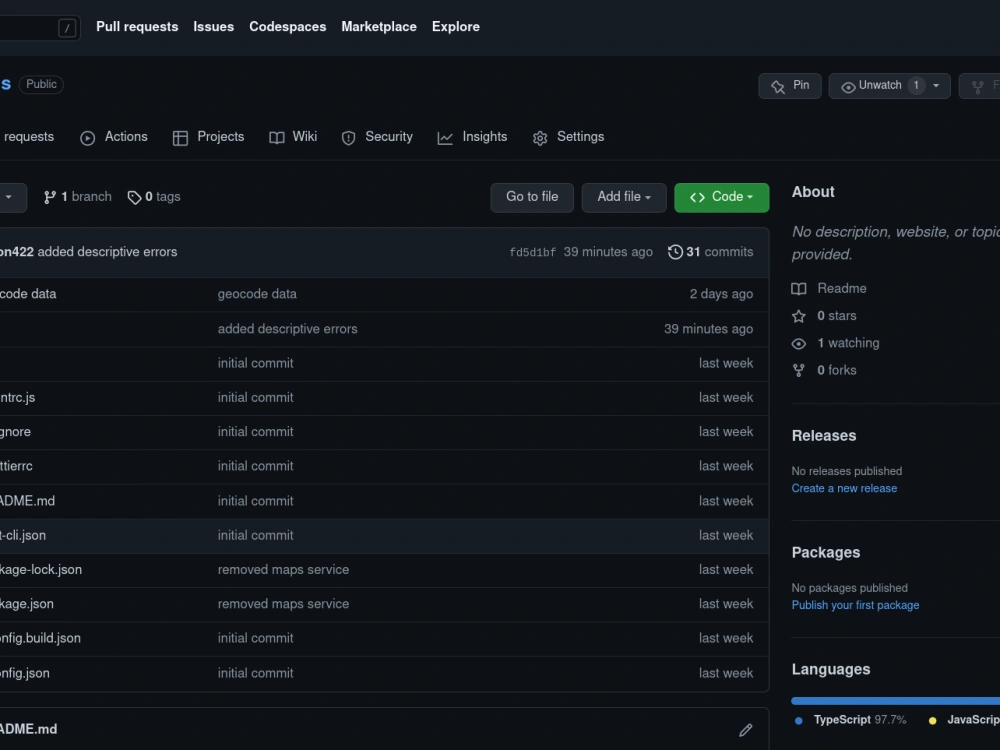This screenshot has height=750, width=1000.
Task: Open removed maps service commit for package-lock.json
Action: coord(283,570)
